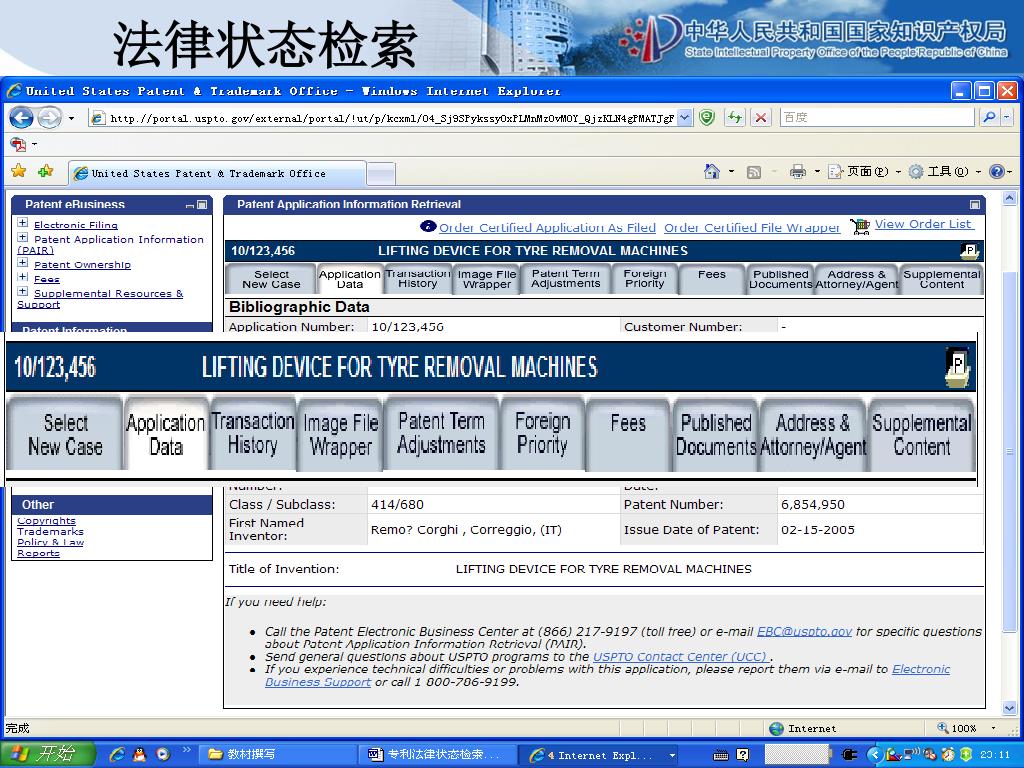
Task: Open the Windows 开始 Start button
Action: coord(46,754)
